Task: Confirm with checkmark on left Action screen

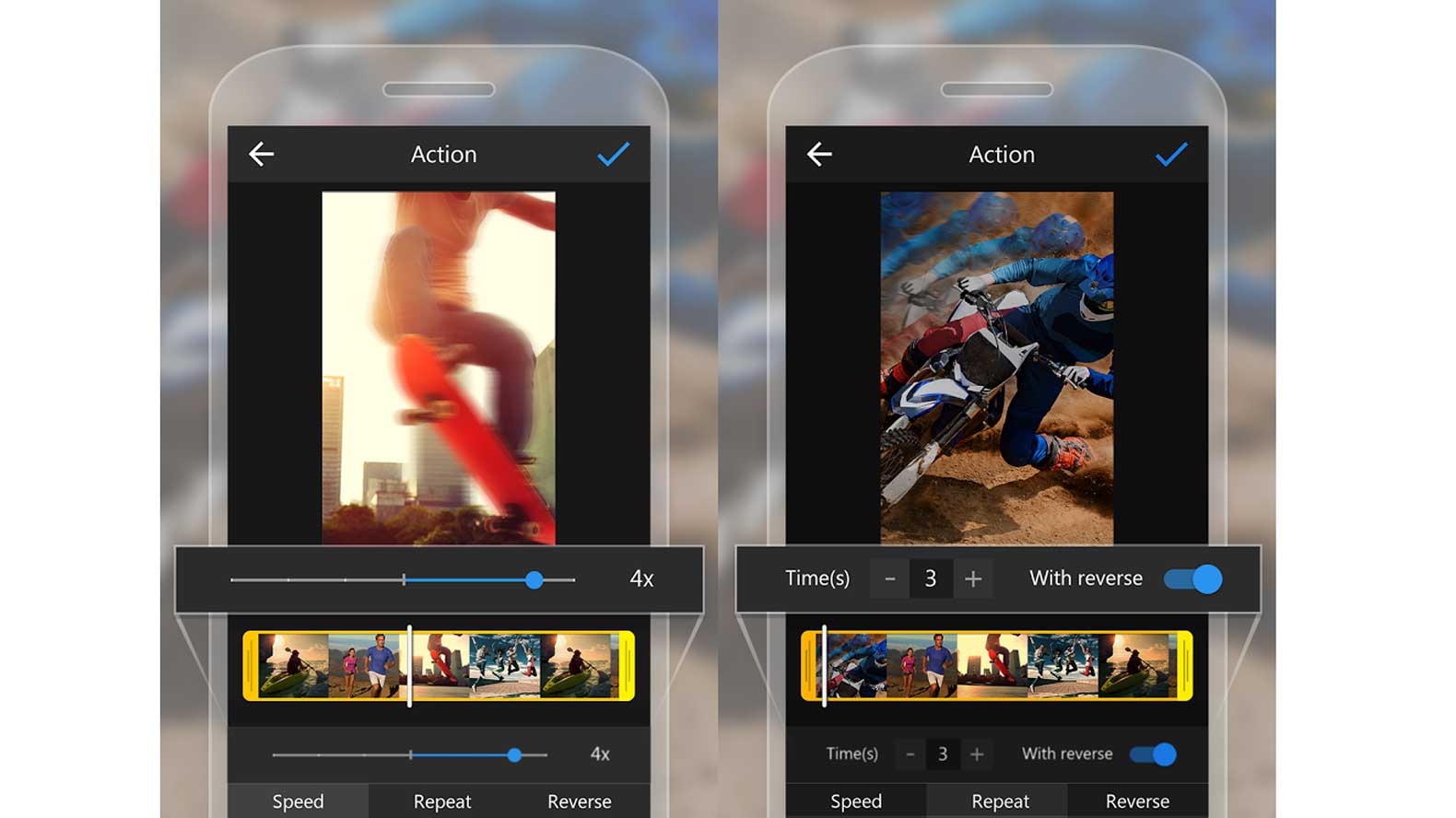Action: point(613,154)
